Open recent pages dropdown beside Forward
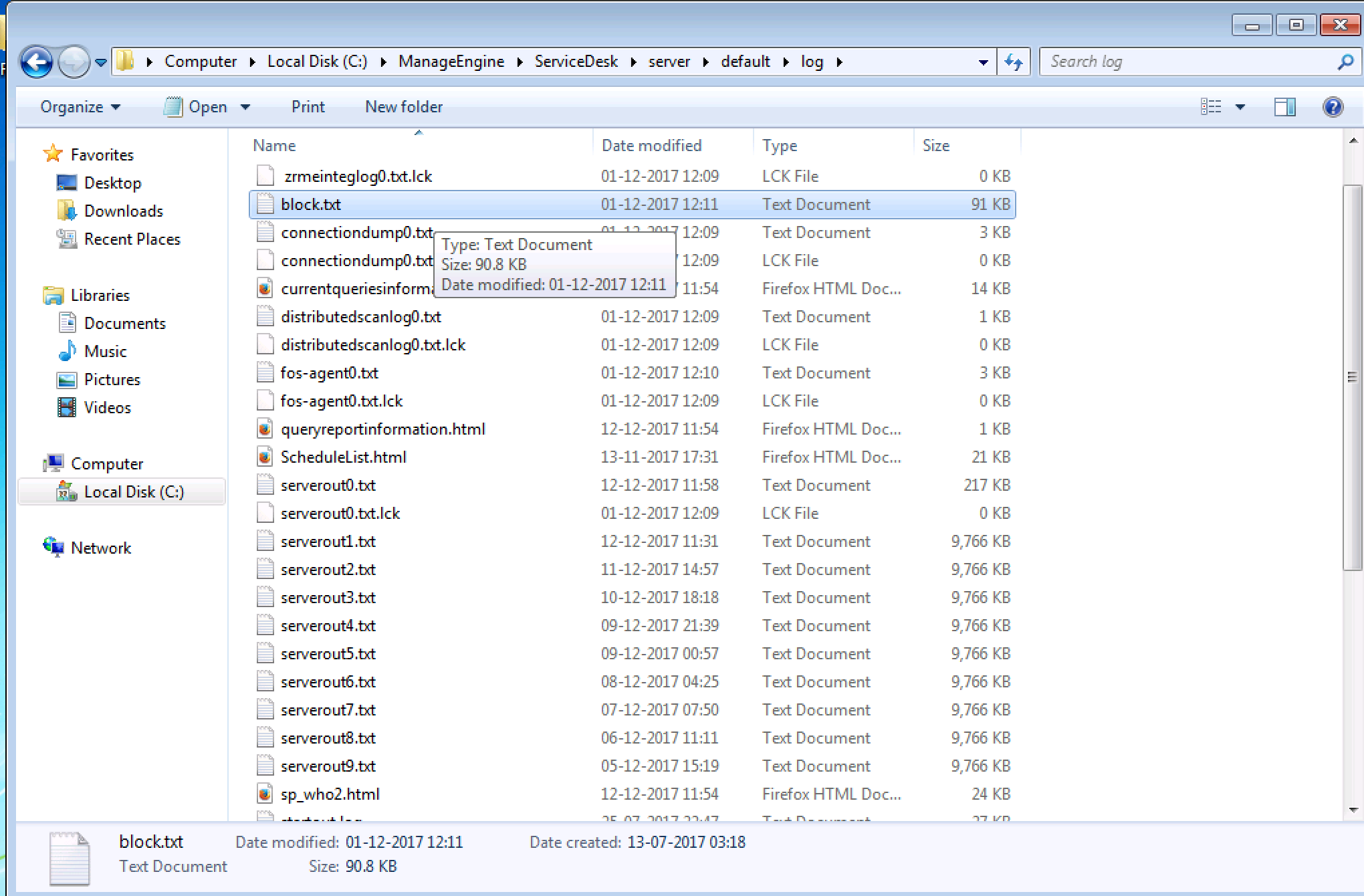 point(101,62)
